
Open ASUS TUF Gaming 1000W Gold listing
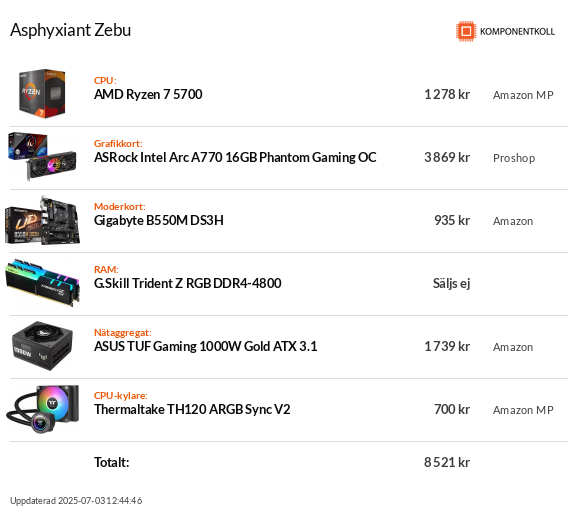click(x=205, y=347)
